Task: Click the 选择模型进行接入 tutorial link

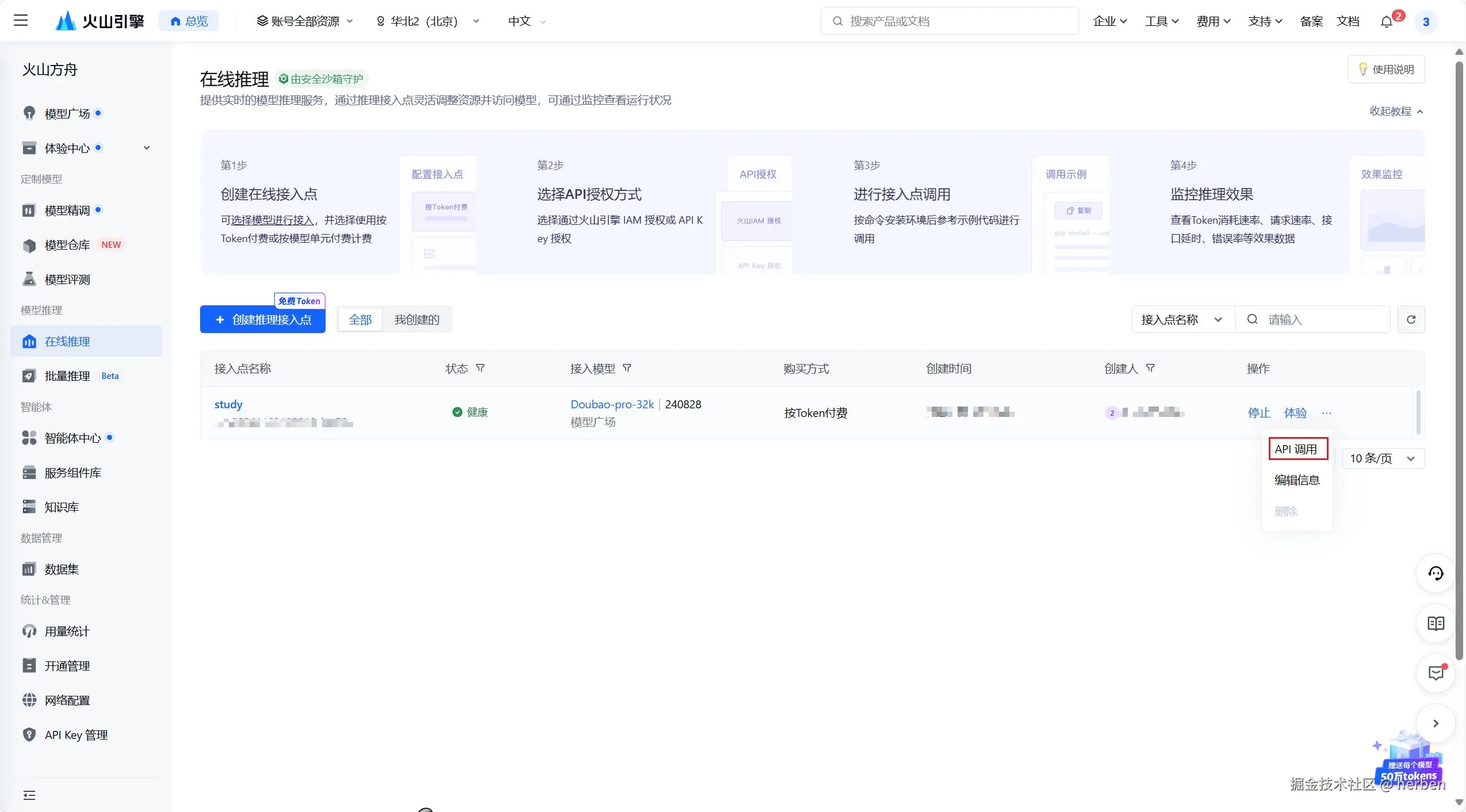Action: (x=272, y=220)
